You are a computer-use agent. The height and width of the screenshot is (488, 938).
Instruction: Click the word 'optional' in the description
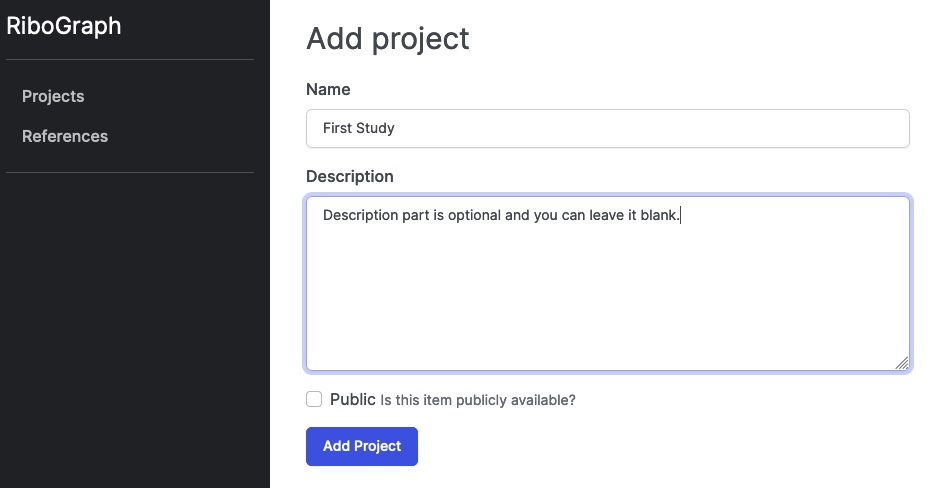474,215
